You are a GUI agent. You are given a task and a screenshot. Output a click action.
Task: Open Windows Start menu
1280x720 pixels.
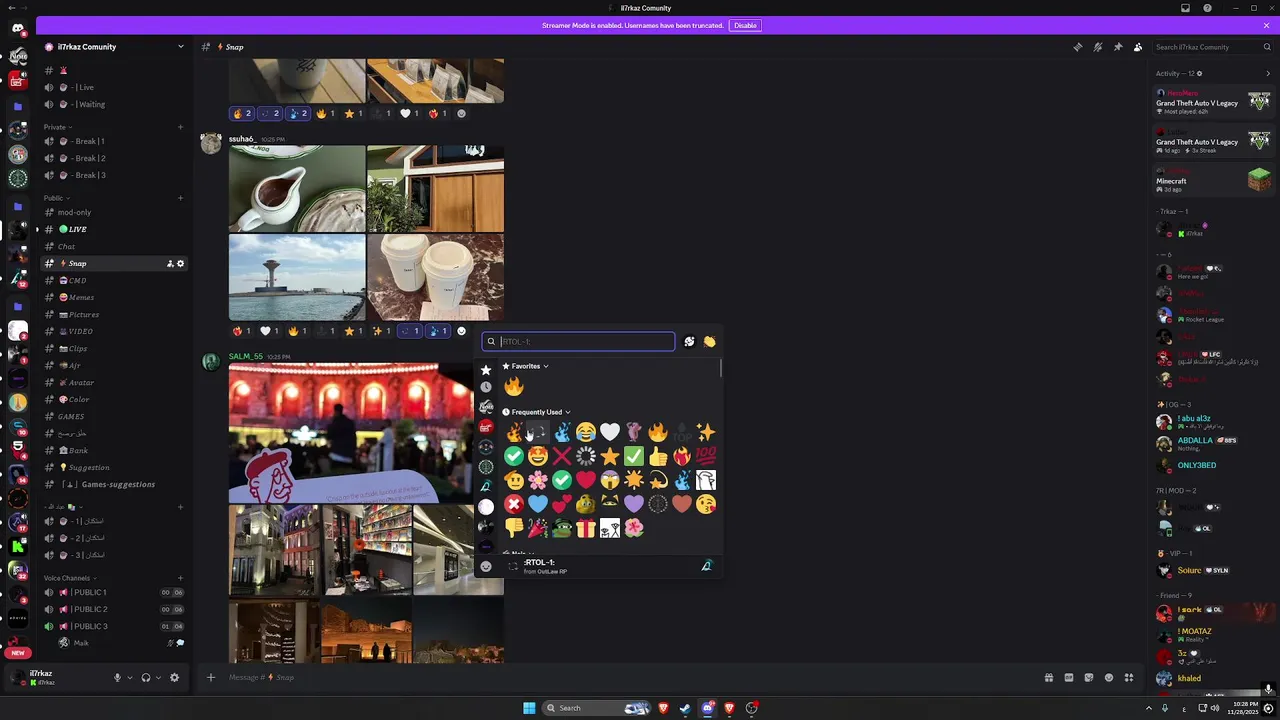click(529, 708)
